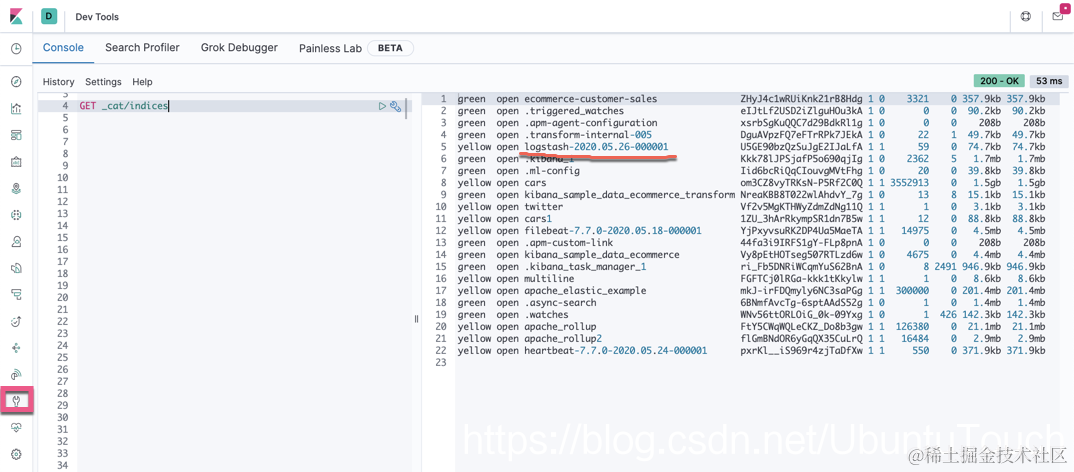
Task: Open the console Settings
Action: tap(103, 82)
